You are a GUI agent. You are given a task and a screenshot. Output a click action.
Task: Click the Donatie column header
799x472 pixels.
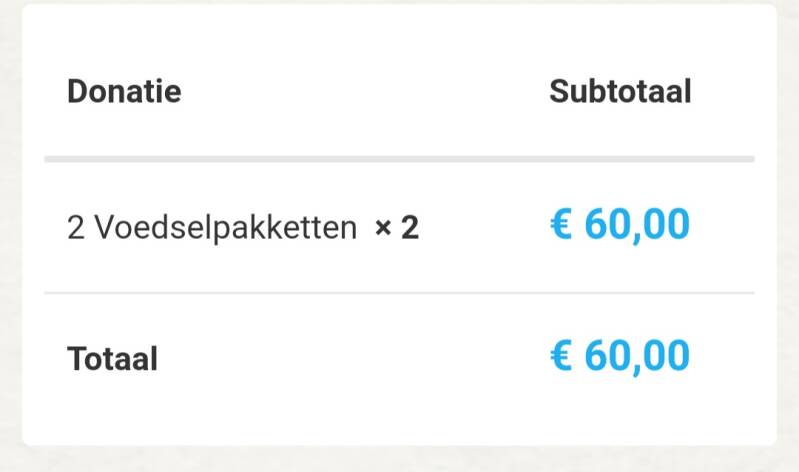(124, 92)
